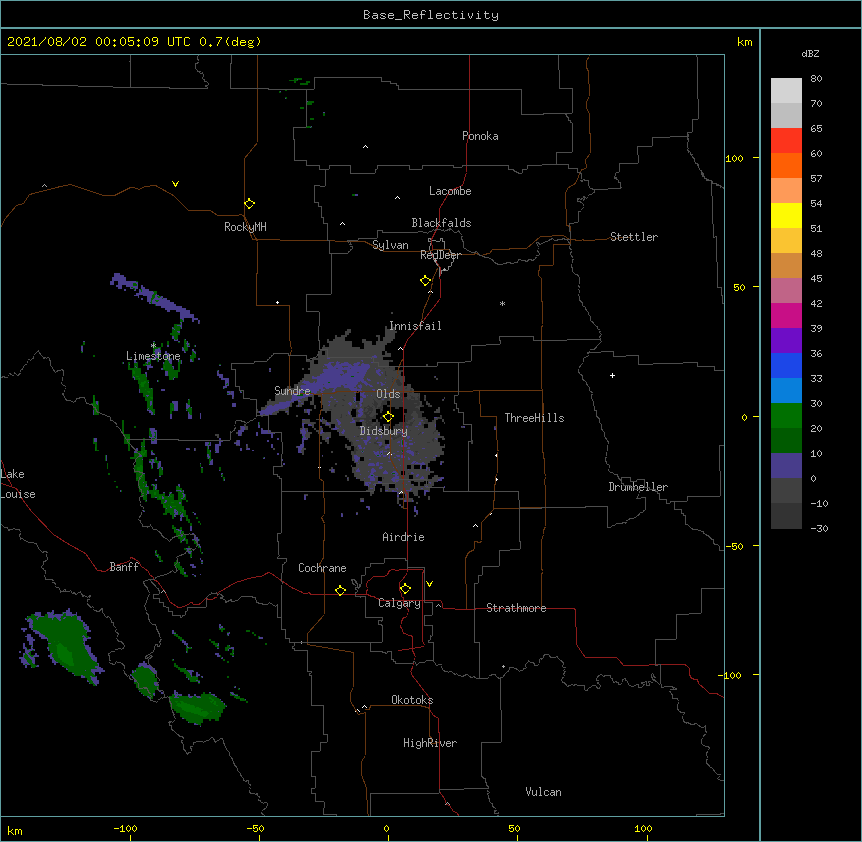Click the large green echo southwest of Banff
Viewport: 862px width, 842px height.
tap(67, 644)
